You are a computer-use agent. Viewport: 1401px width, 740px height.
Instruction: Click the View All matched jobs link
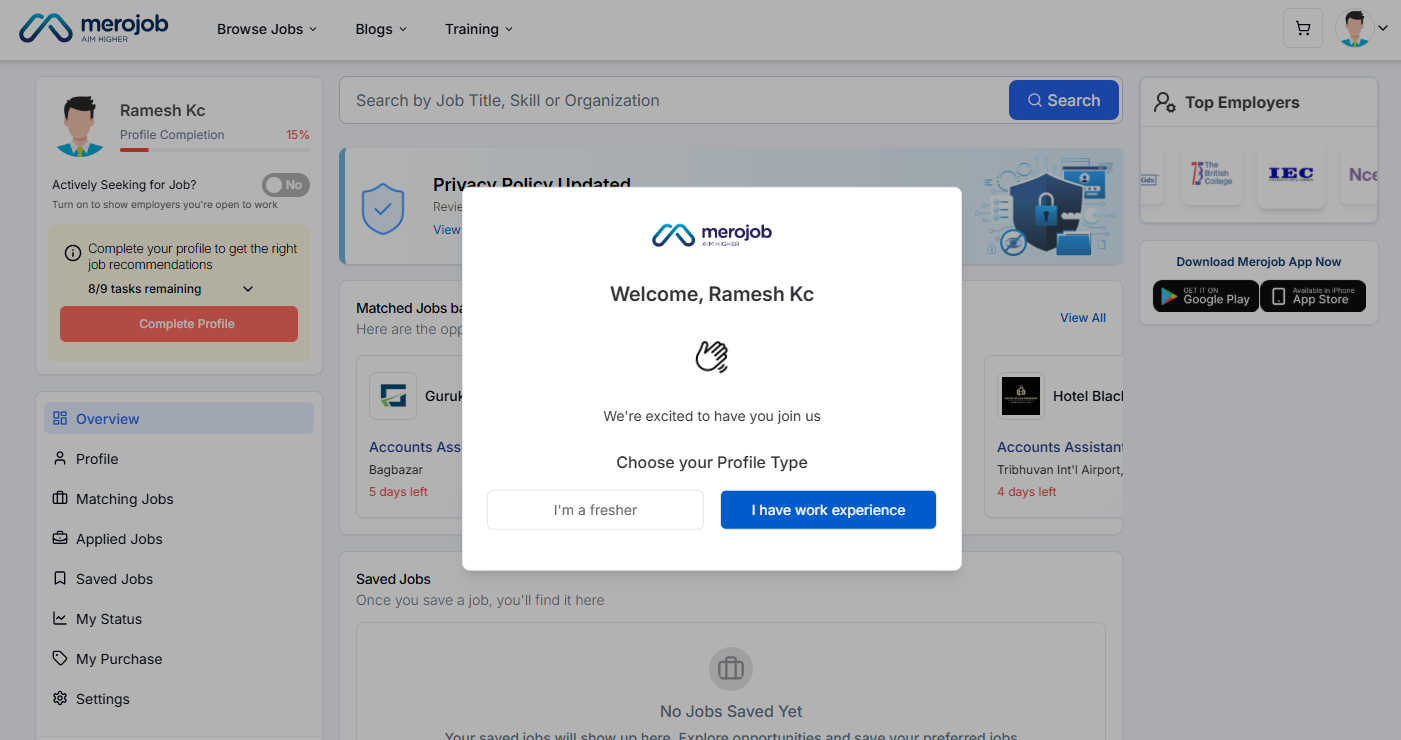click(1082, 318)
